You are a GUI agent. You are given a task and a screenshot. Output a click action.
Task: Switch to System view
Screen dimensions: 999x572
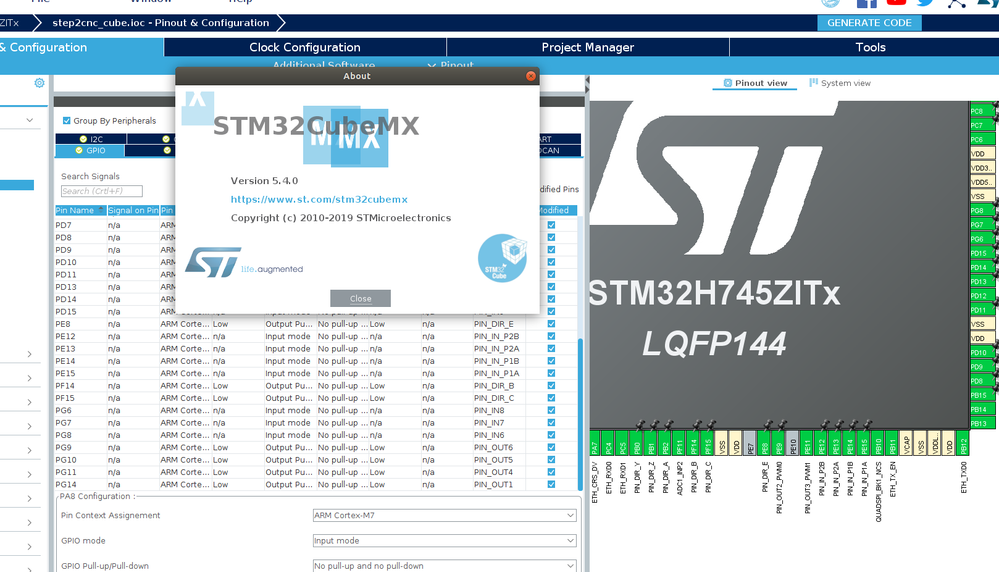[x=840, y=83]
